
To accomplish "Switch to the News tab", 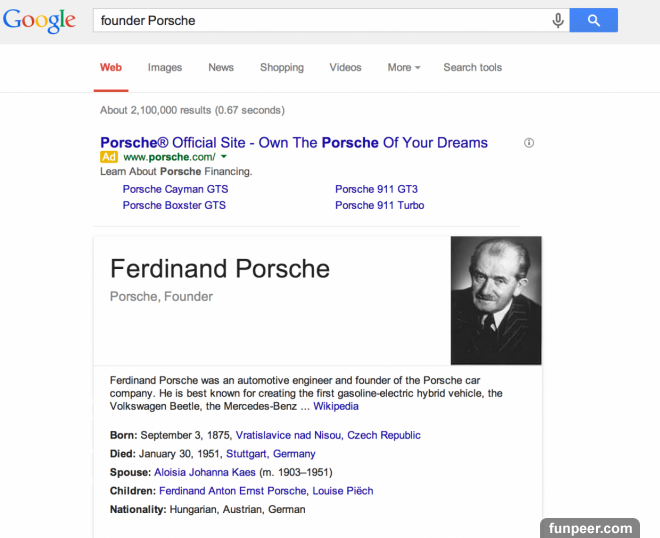I will click(221, 68).
